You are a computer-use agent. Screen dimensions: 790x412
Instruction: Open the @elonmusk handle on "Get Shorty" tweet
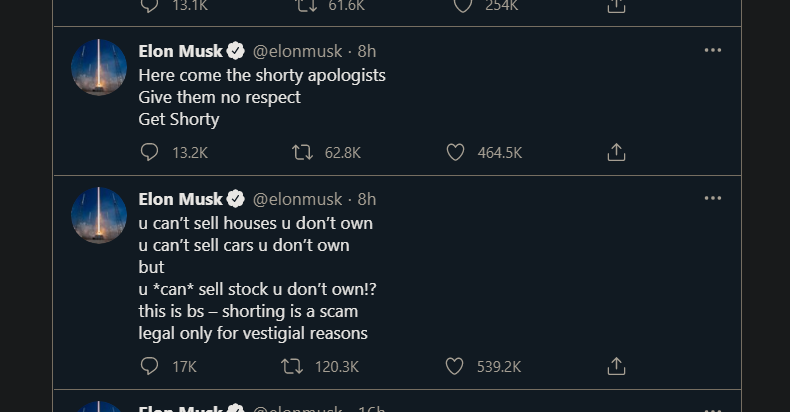pos(295,51)
